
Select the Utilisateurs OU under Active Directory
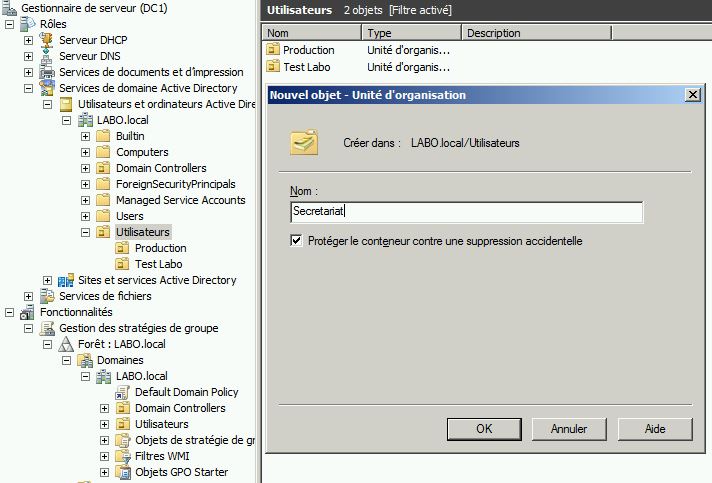[143, 232]
